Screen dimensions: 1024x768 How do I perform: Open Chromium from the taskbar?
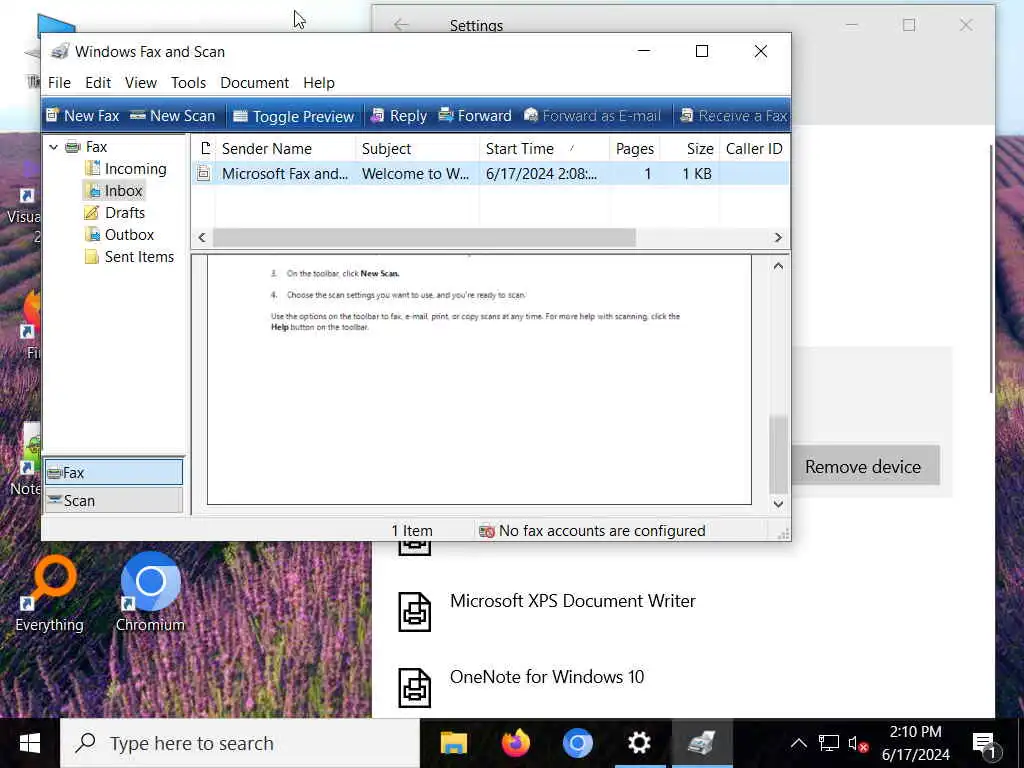577,743
